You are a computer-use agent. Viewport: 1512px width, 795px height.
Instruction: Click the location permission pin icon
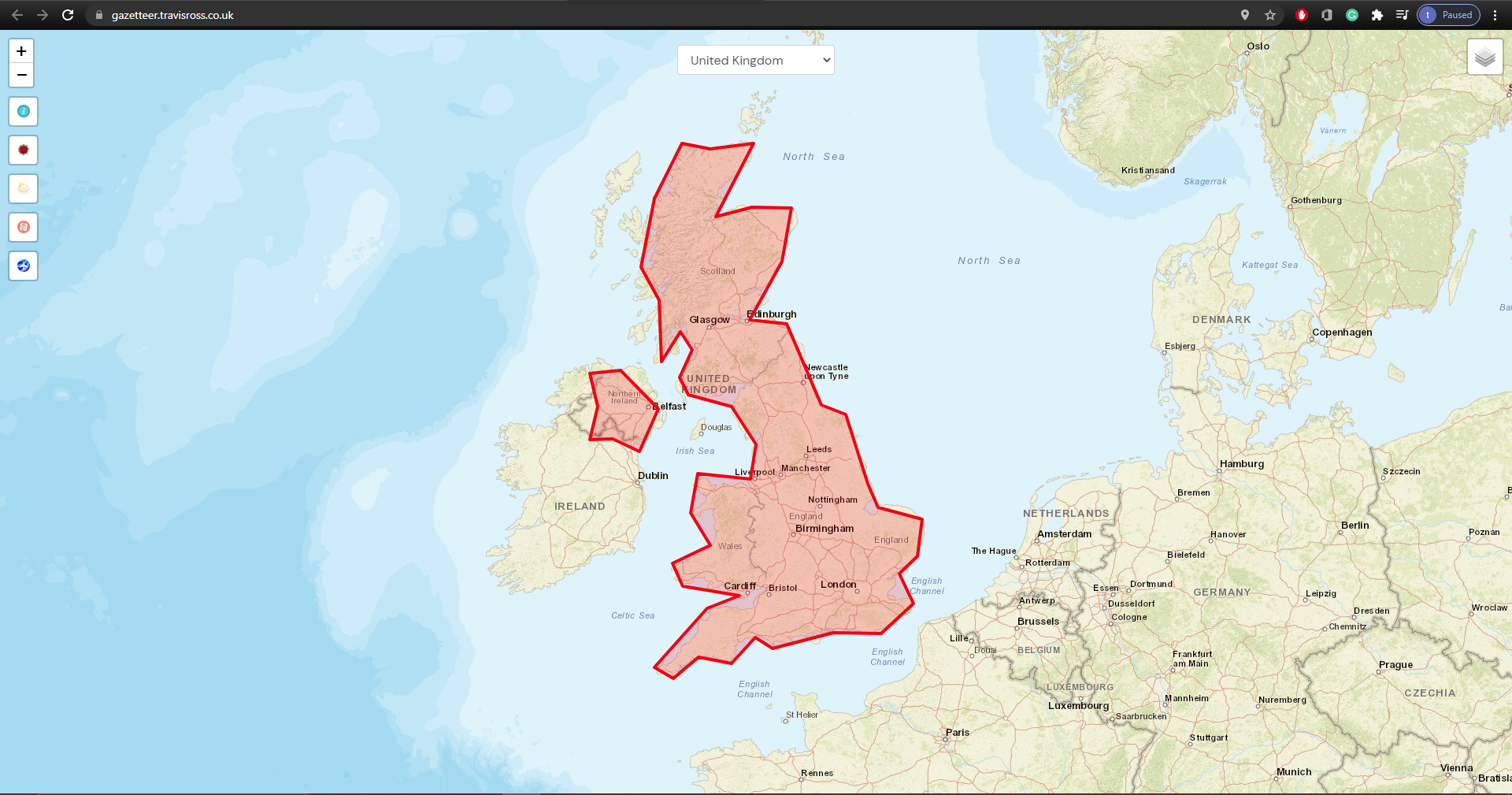1245,15
